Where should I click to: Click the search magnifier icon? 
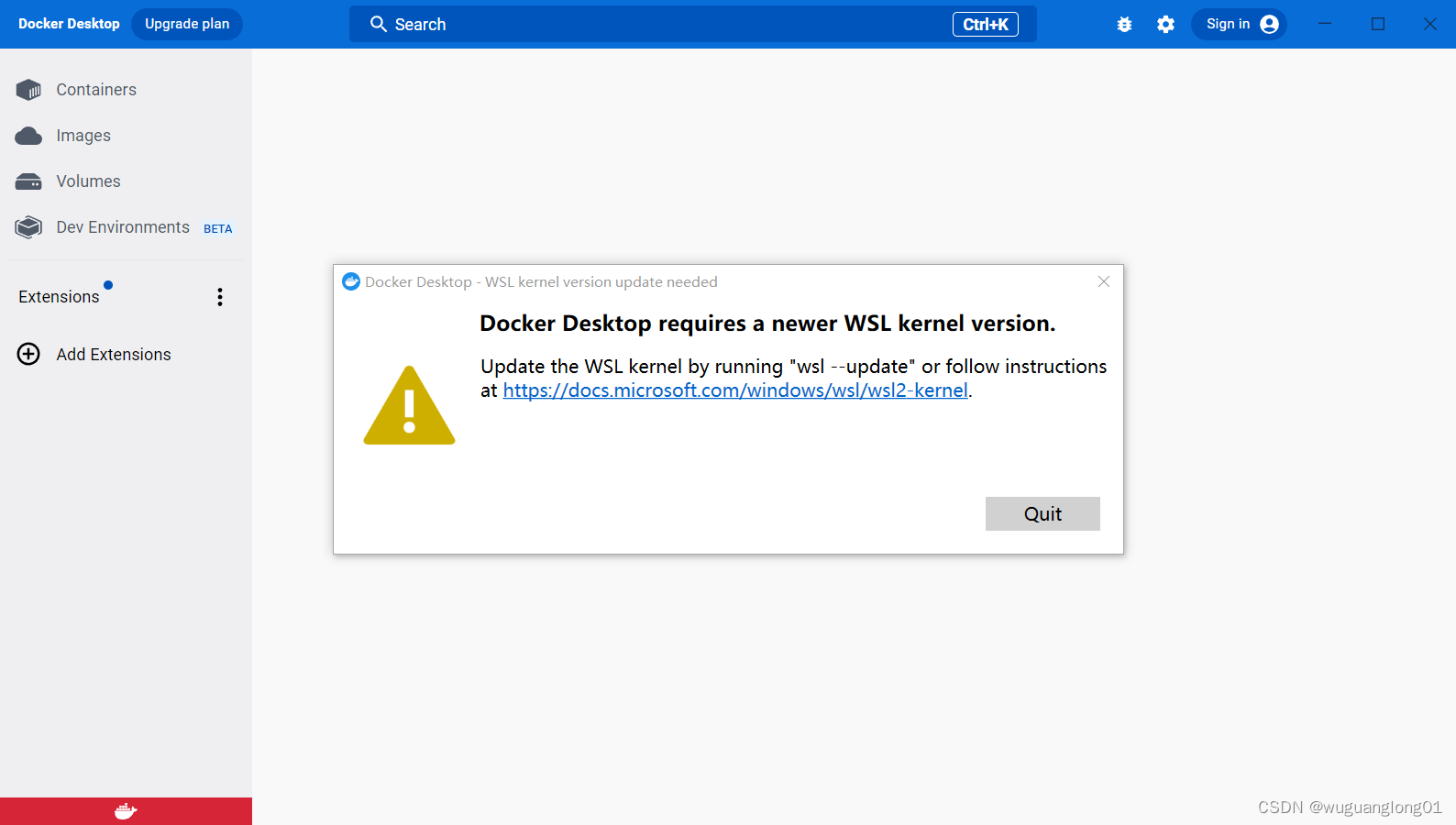pos(378,24)
